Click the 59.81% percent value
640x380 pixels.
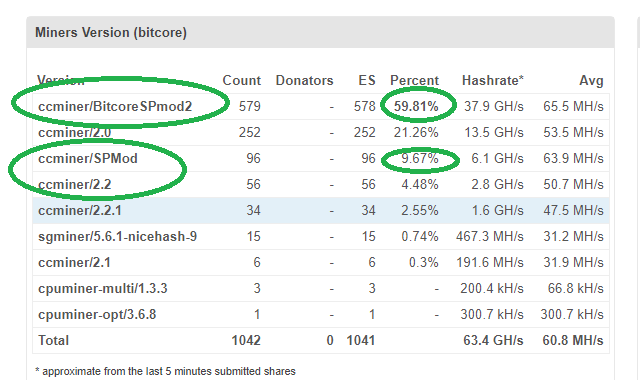click(x=416, y=107)
